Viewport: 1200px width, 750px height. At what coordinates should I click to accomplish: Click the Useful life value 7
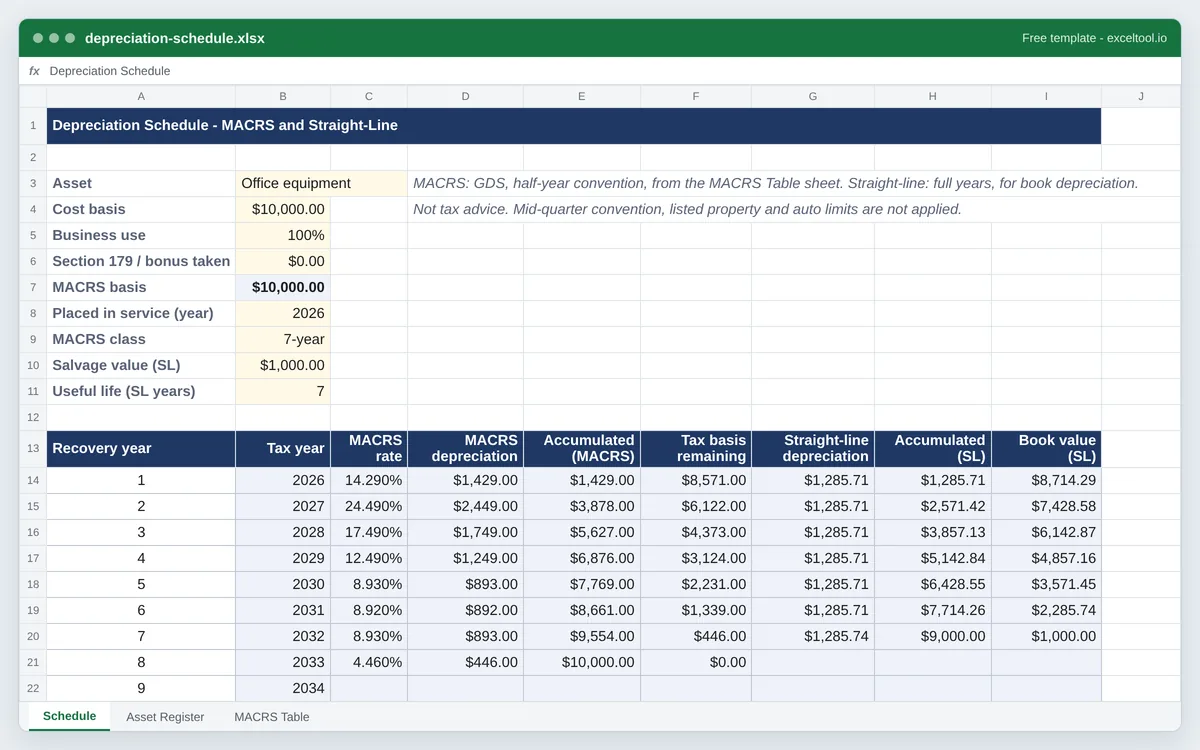click(283, 391)
